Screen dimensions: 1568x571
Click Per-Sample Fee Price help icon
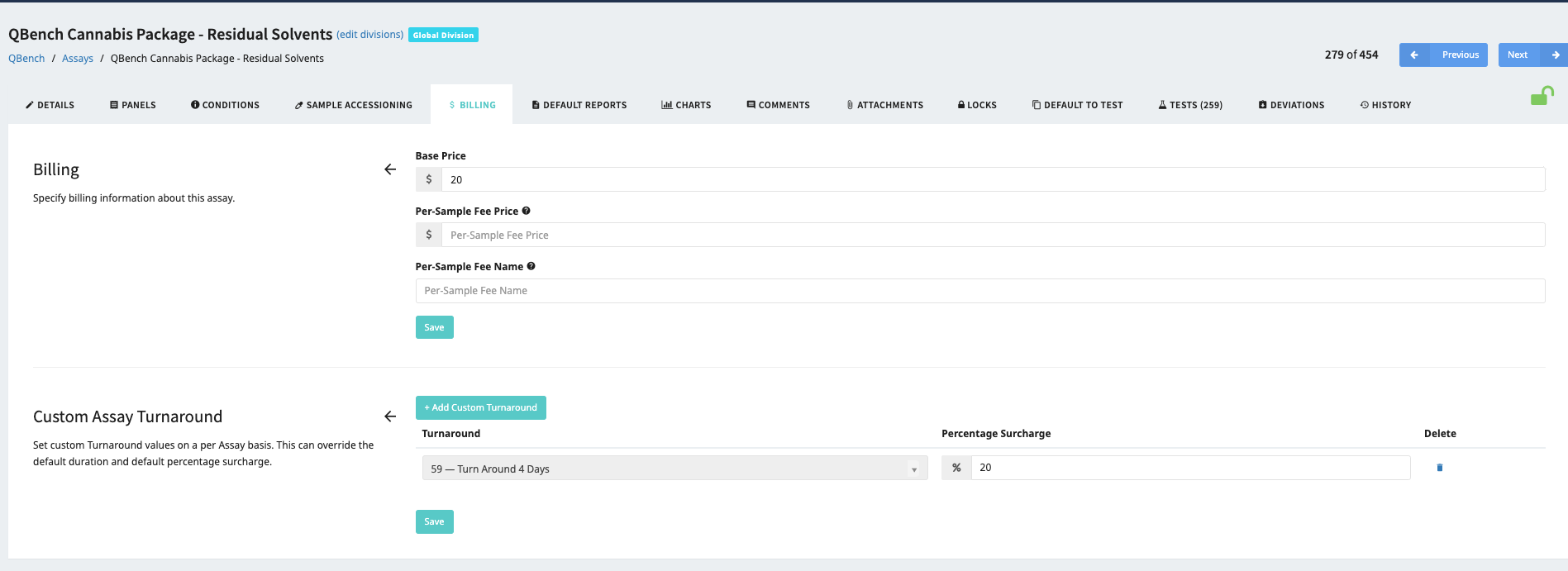point(527,211)
